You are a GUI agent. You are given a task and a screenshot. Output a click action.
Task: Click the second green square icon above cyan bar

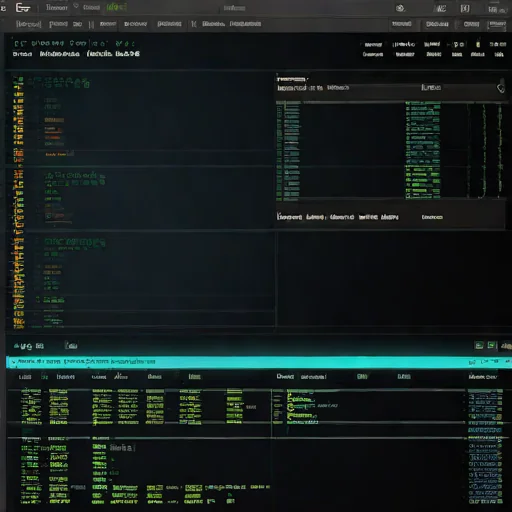[x=491, y=345]
